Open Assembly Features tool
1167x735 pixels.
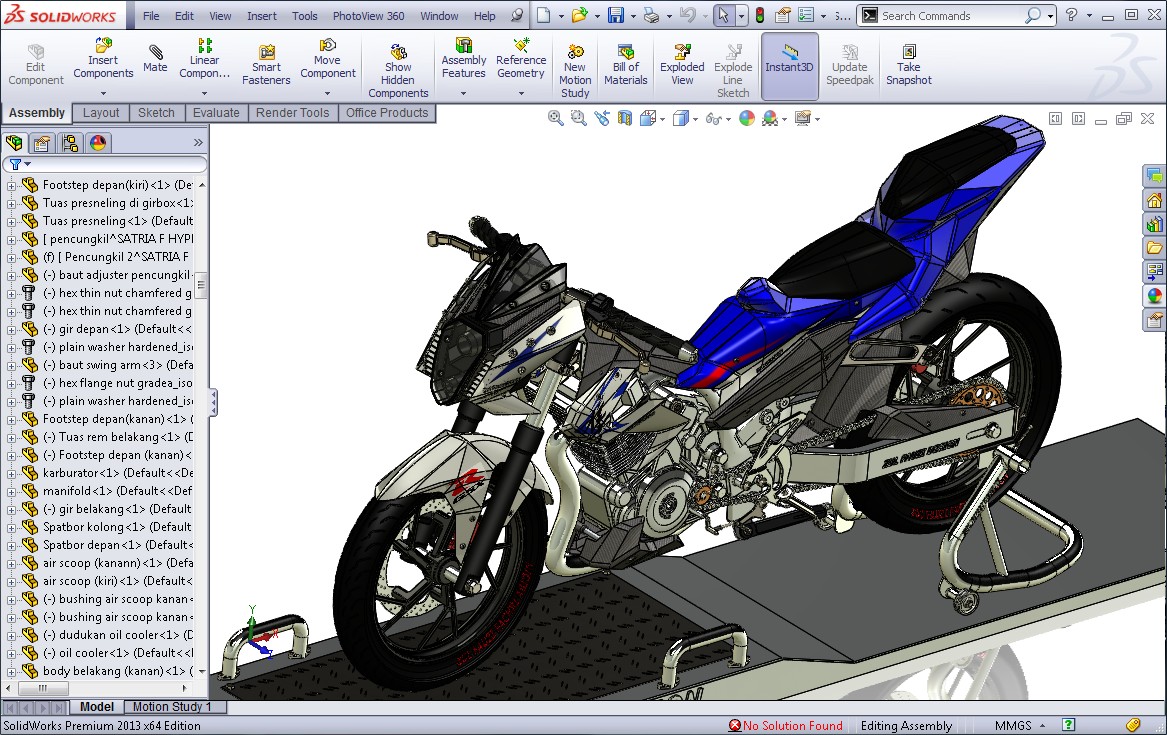click(x=463, y=58)
